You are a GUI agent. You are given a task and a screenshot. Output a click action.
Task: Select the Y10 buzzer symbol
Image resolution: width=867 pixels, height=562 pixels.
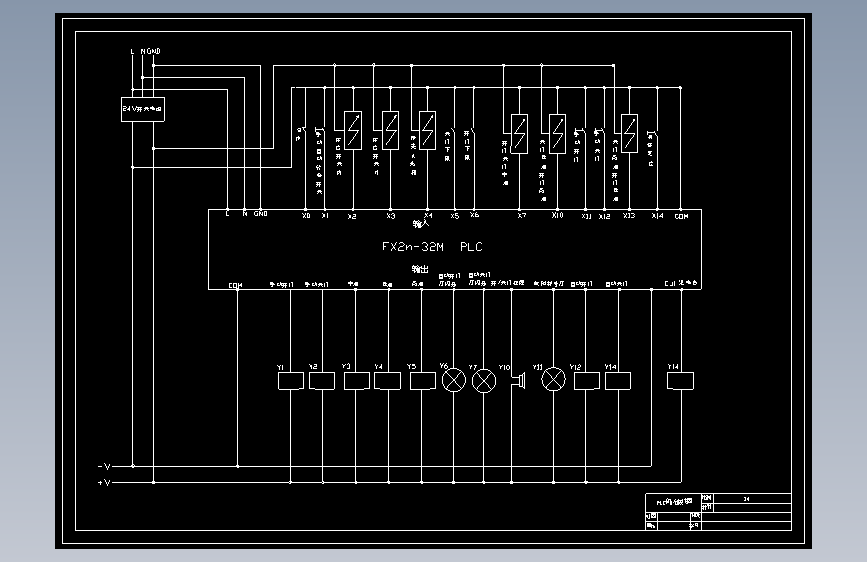(519, 381)
